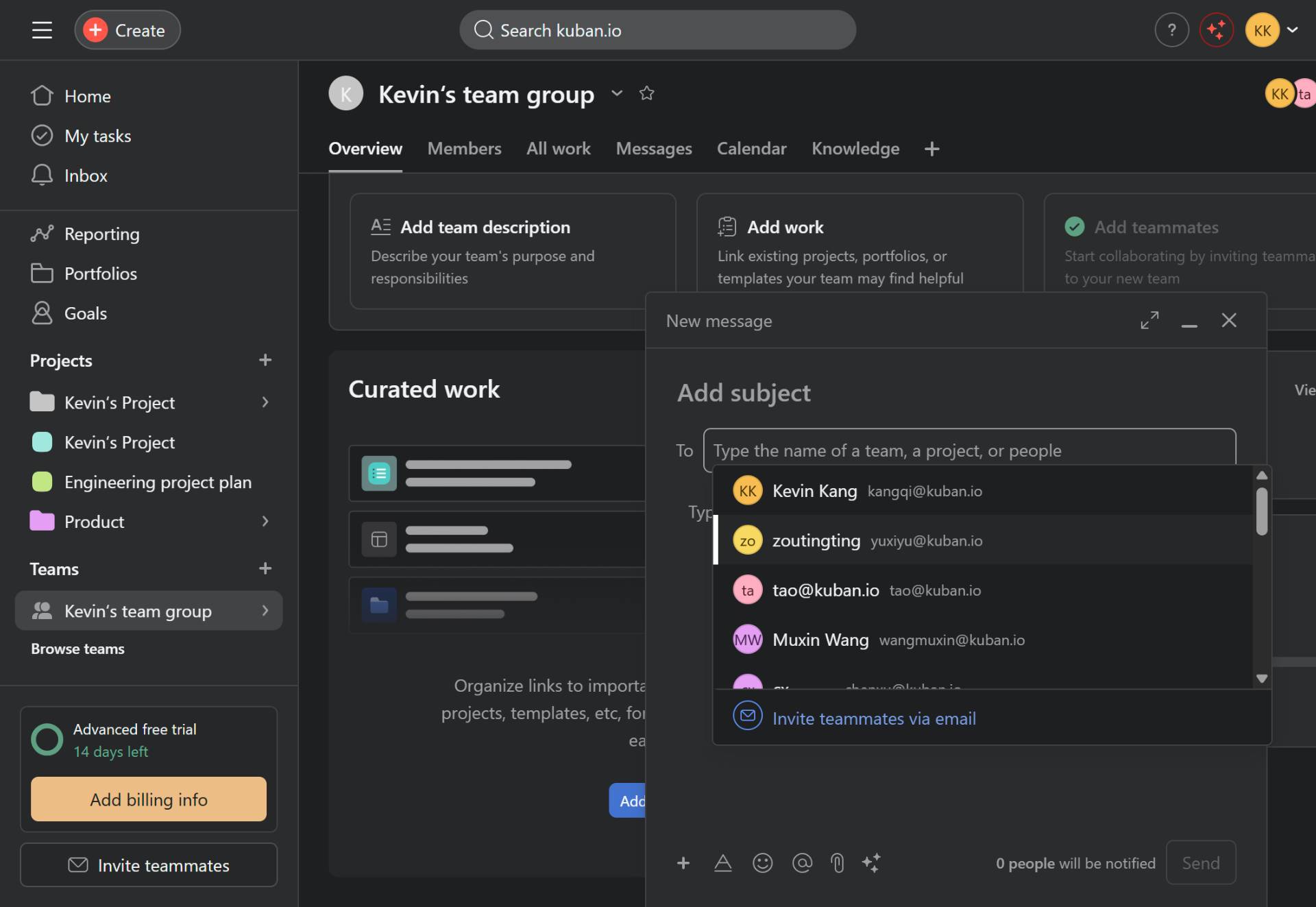Click the Add work card
The image size is (1316, 907).
coord(860,244)
